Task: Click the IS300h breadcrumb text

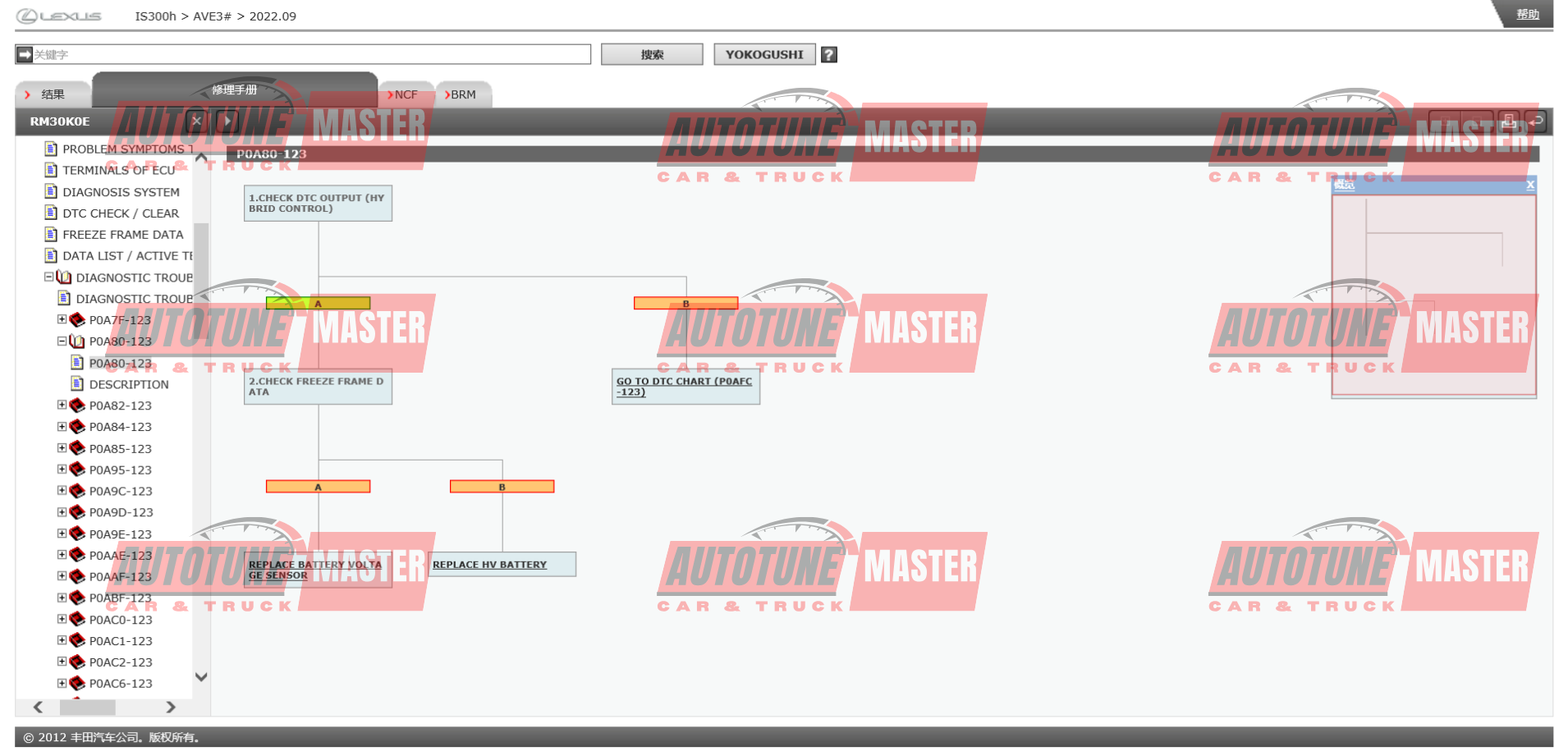Action: (x=156, y=16)
